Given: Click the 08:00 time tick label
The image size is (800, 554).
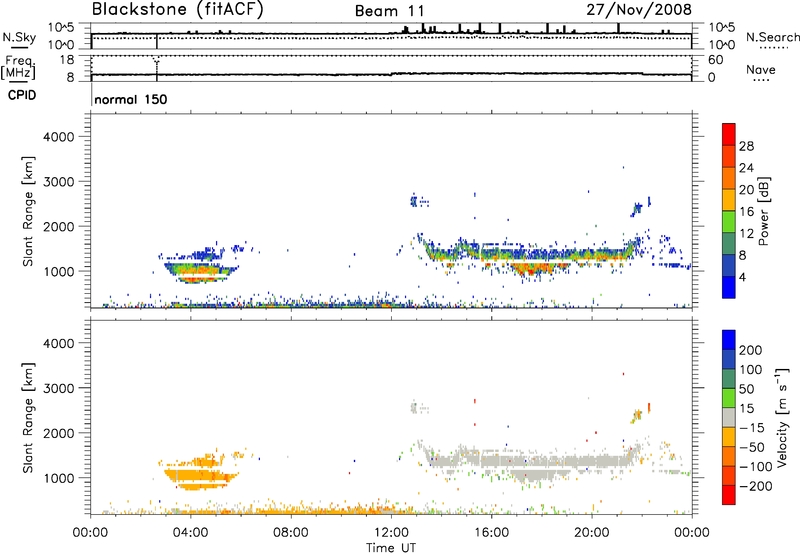Looking at the screenshot, I should (x=290, y=533).
